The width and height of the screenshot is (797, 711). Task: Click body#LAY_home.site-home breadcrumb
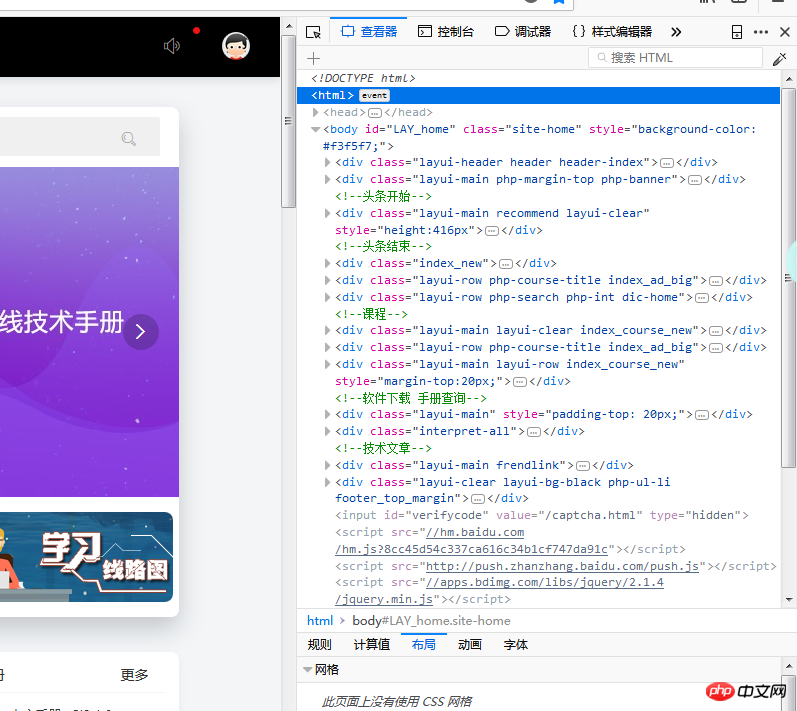(431, 621)
